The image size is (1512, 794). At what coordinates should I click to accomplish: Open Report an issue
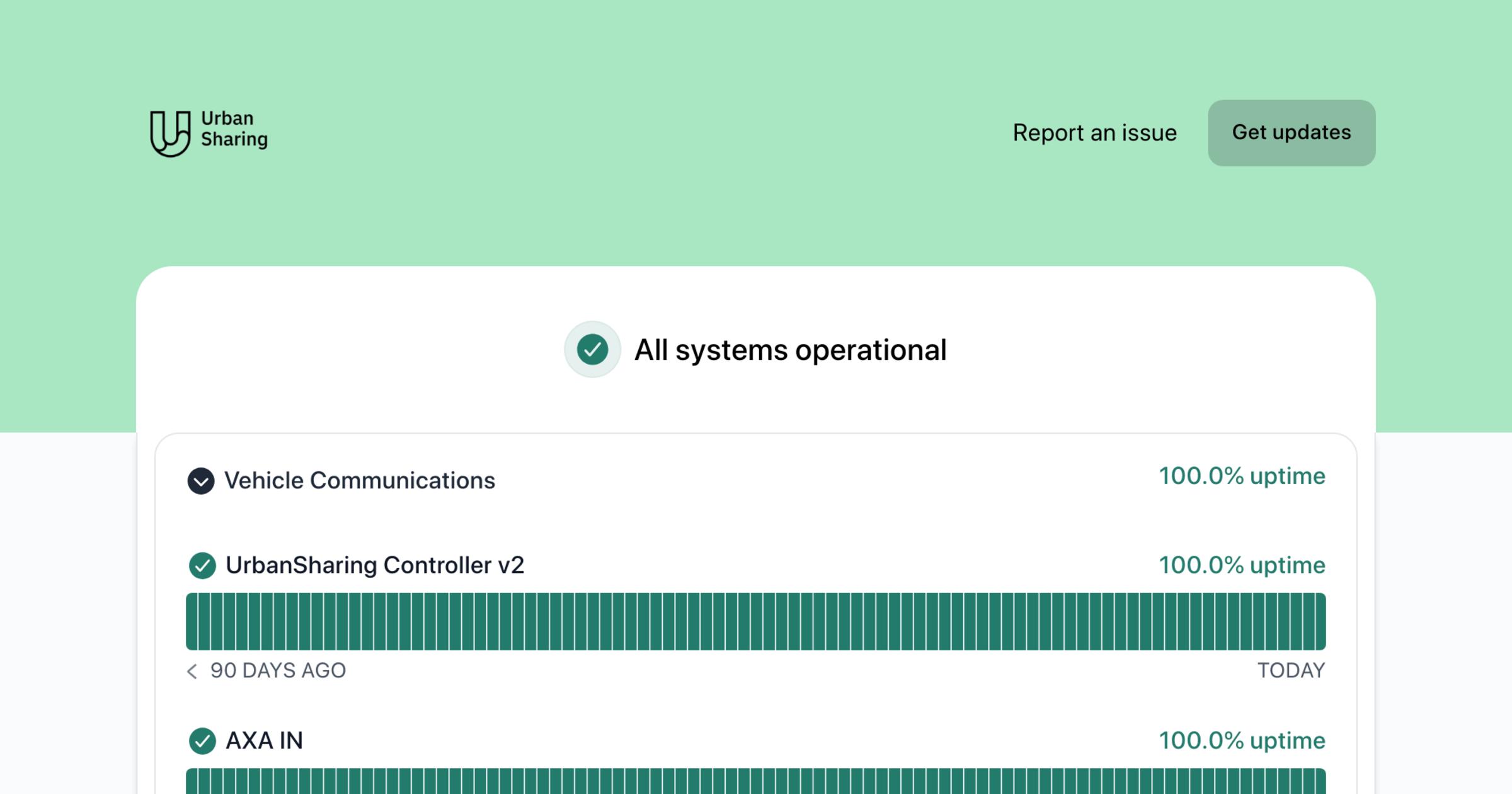[x=1094, y=132]
